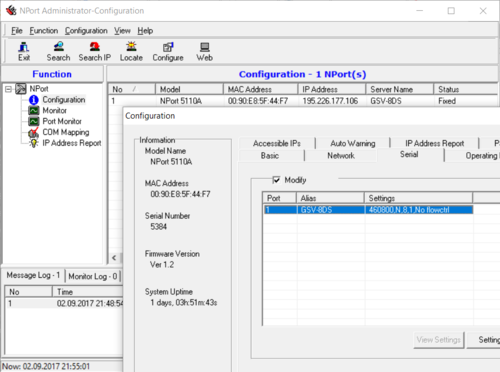Click the horizontal scrollbar left arrow
Screen dimensions: 500x372
114,258
